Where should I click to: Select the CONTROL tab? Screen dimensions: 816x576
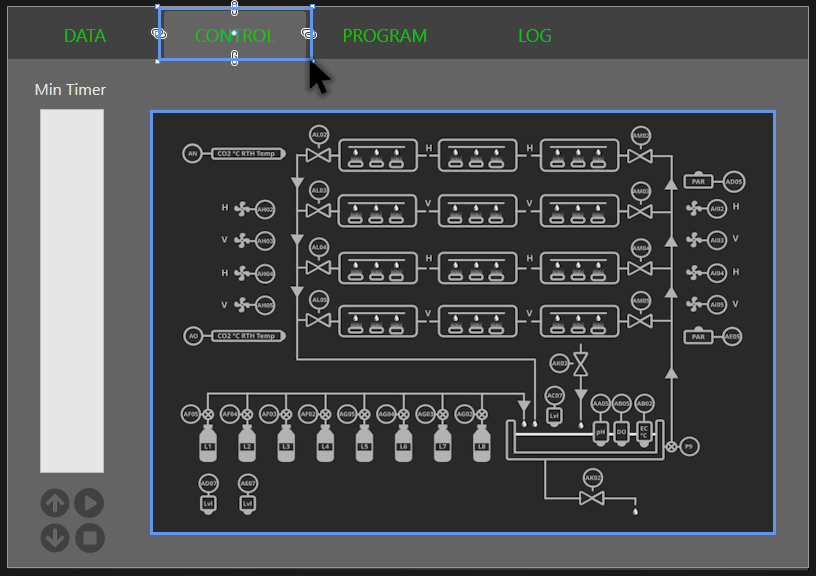(234, 36)
